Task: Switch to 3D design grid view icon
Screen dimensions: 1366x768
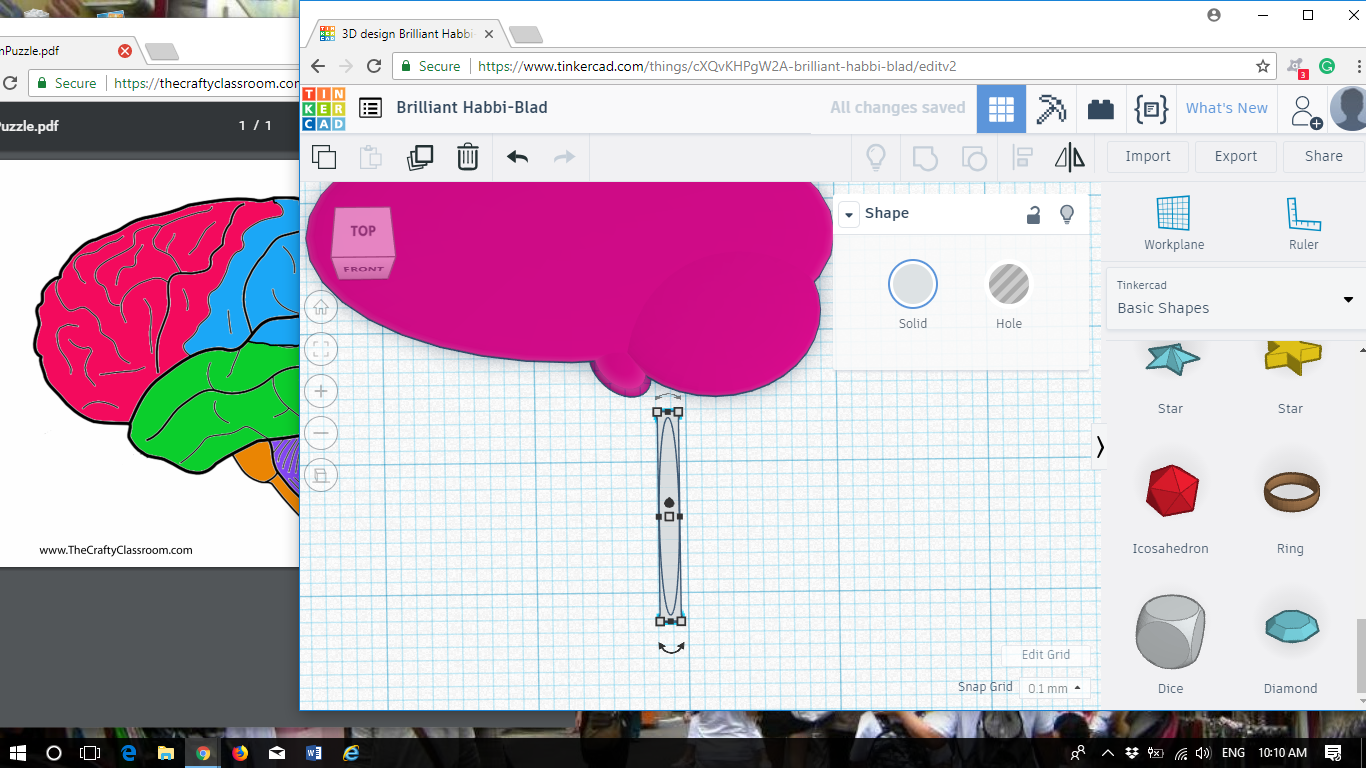Action: 1001,109
